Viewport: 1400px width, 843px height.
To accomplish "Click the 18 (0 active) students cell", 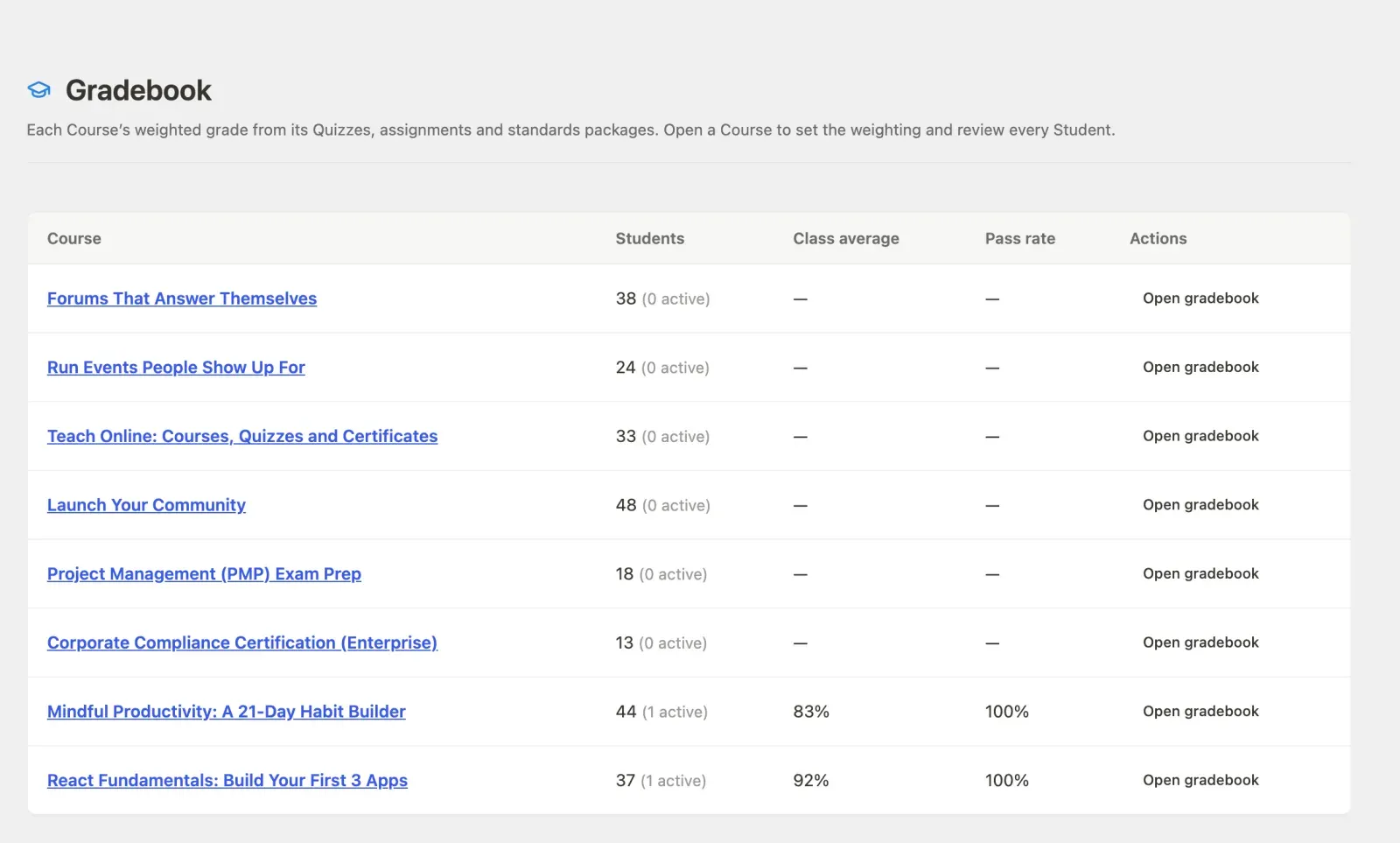I will 661,574.
